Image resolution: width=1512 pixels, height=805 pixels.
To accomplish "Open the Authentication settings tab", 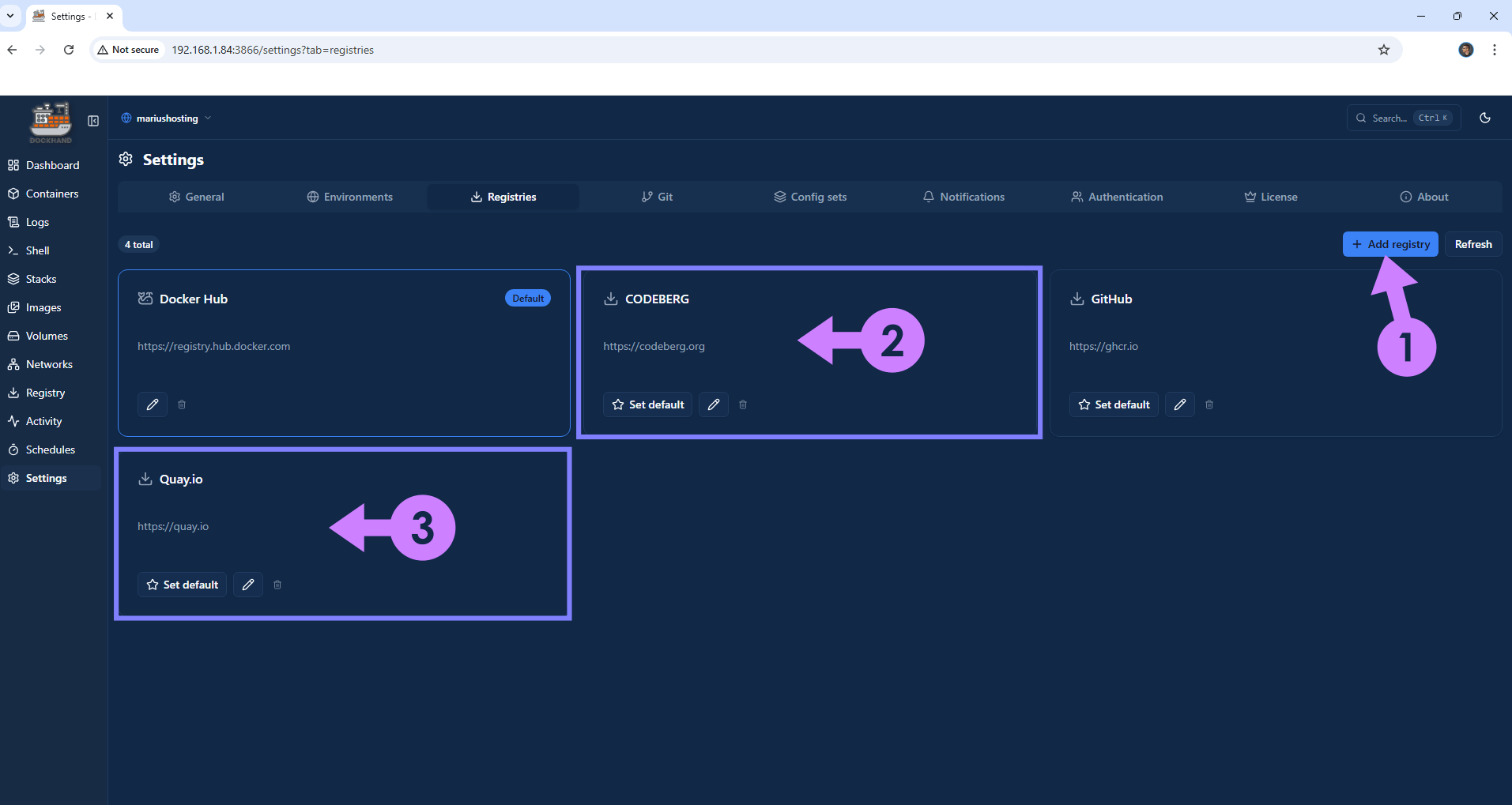I will 1117,196.
